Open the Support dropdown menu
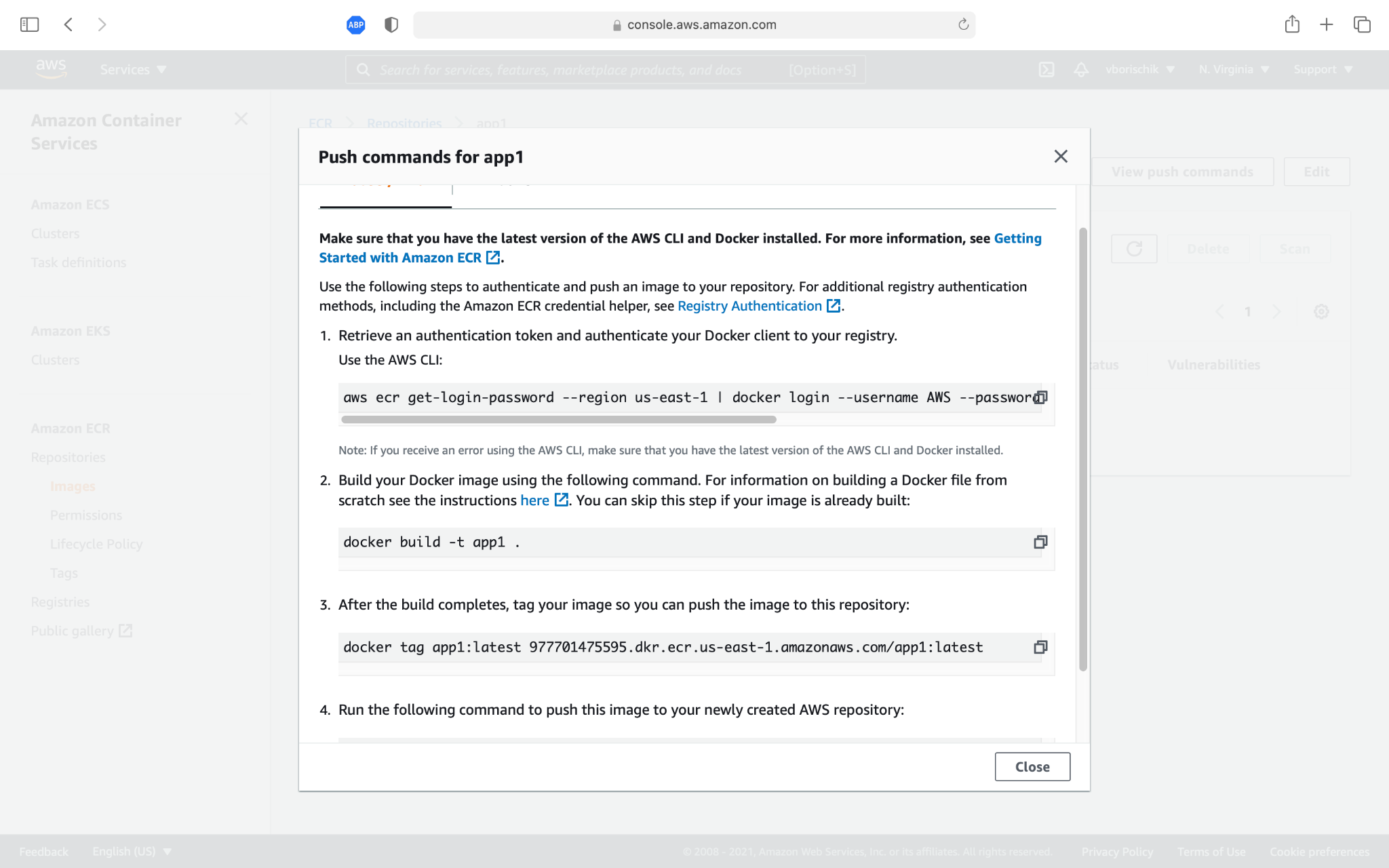This screenshot has height=868, width=1389. coord(1323,70)
